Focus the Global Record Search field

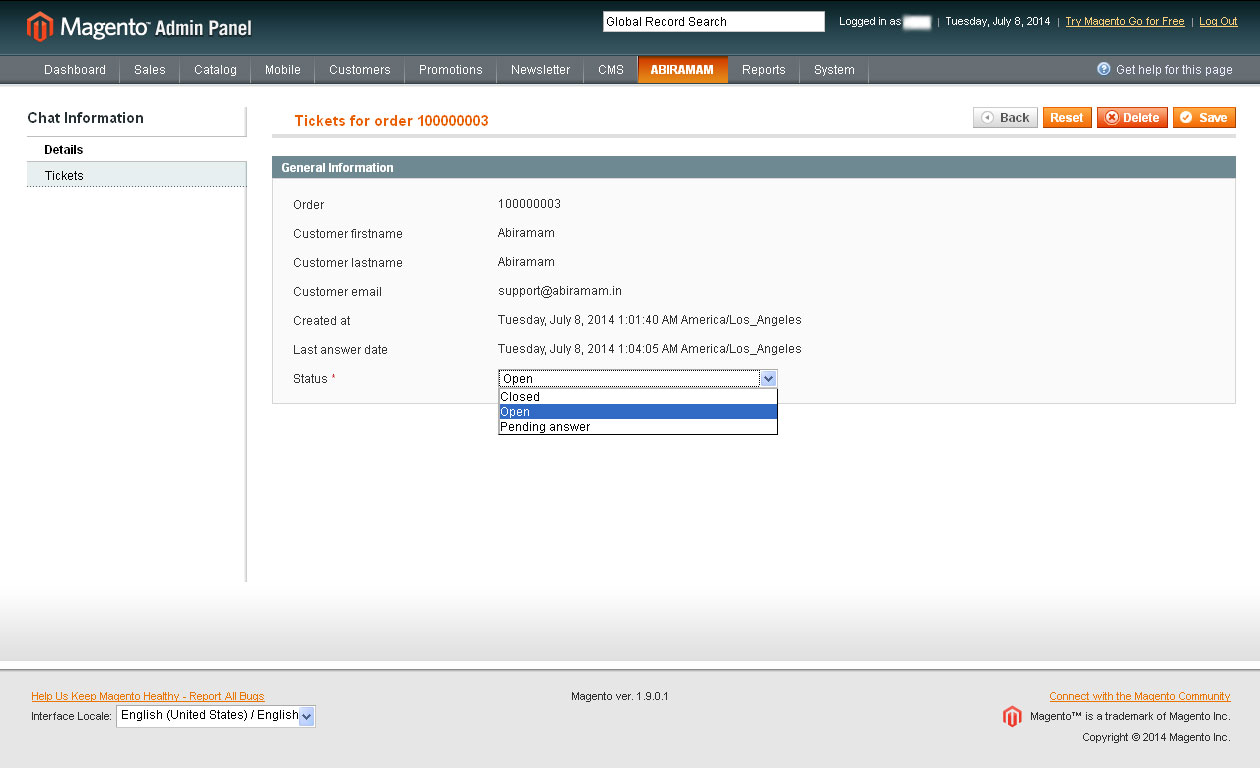point(714,21)
